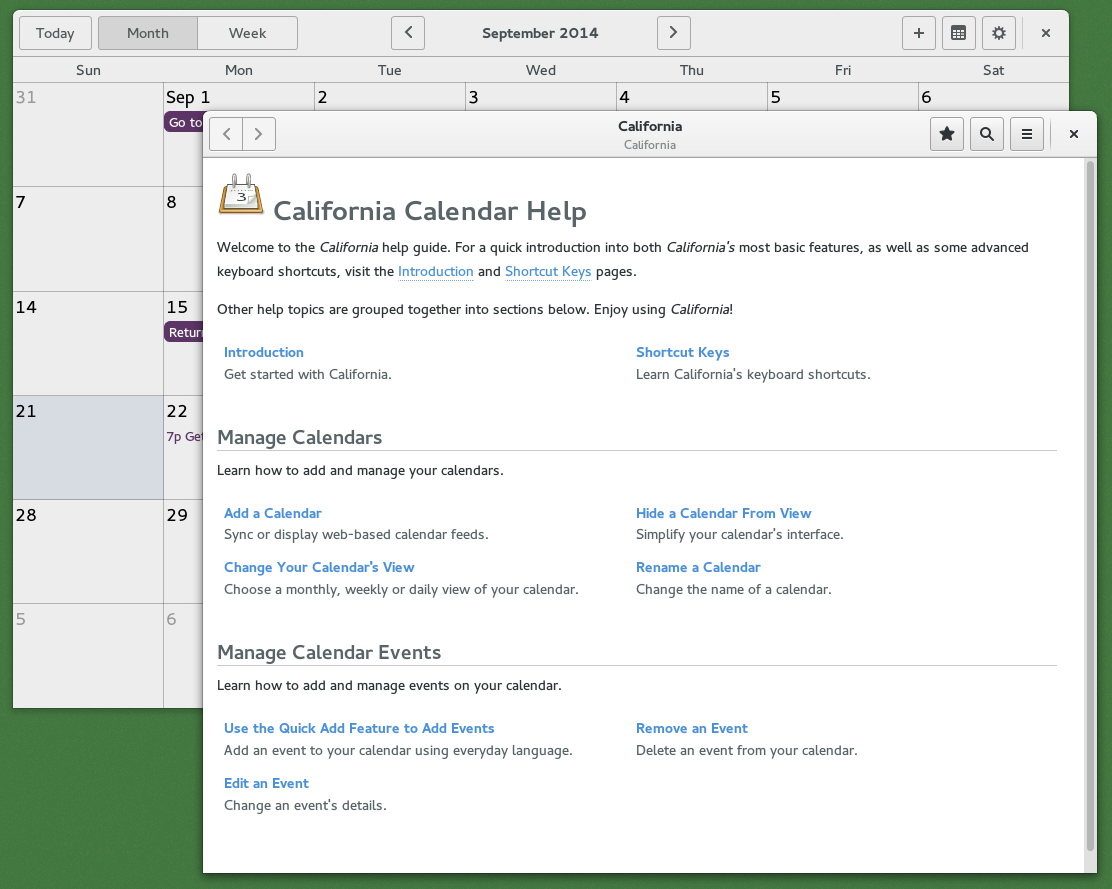Select the September 21 calendar cell
The image size is (1112, 889).
pyautogui.click(x=87, y=447)
